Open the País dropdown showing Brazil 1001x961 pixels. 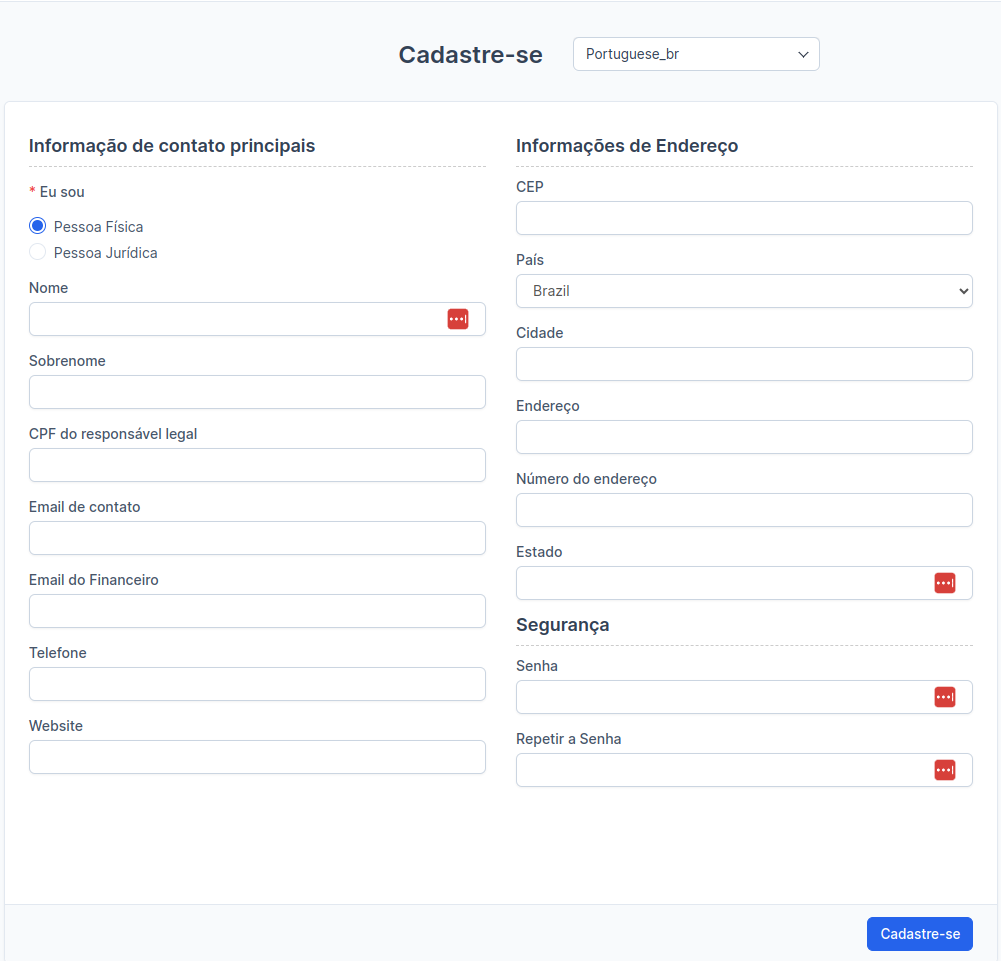[744, 291]
